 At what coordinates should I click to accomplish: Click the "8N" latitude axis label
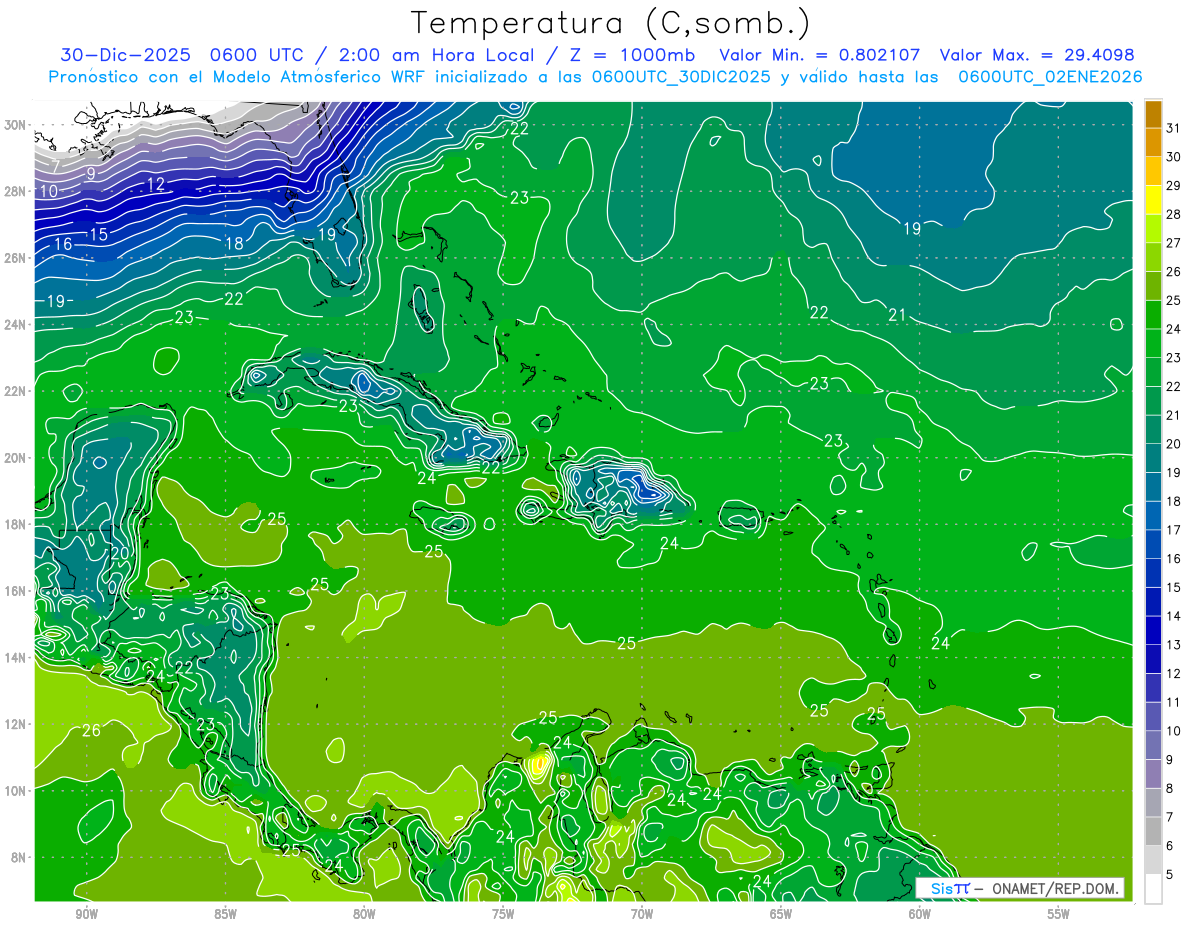click(x=19, y=858)
